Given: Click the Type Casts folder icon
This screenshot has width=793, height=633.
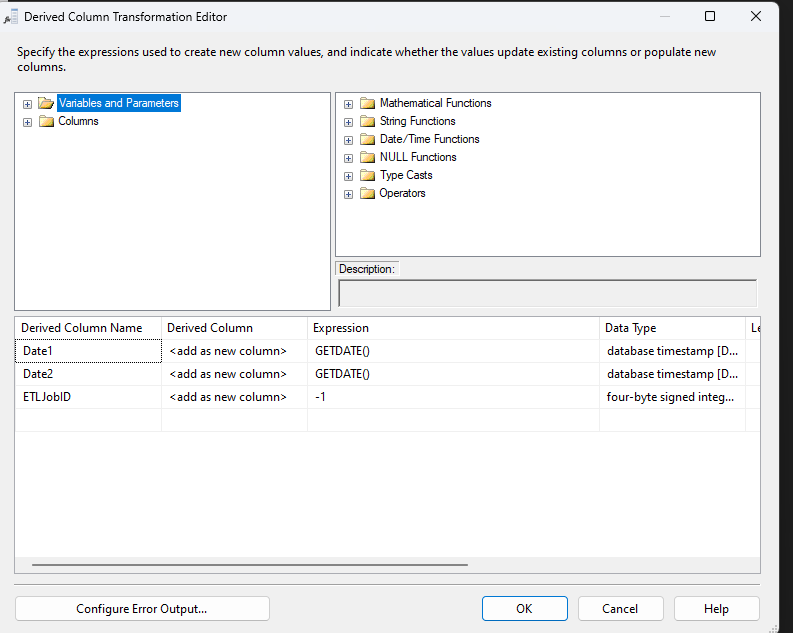Looking at the screenshot, I should coord(367,175).
